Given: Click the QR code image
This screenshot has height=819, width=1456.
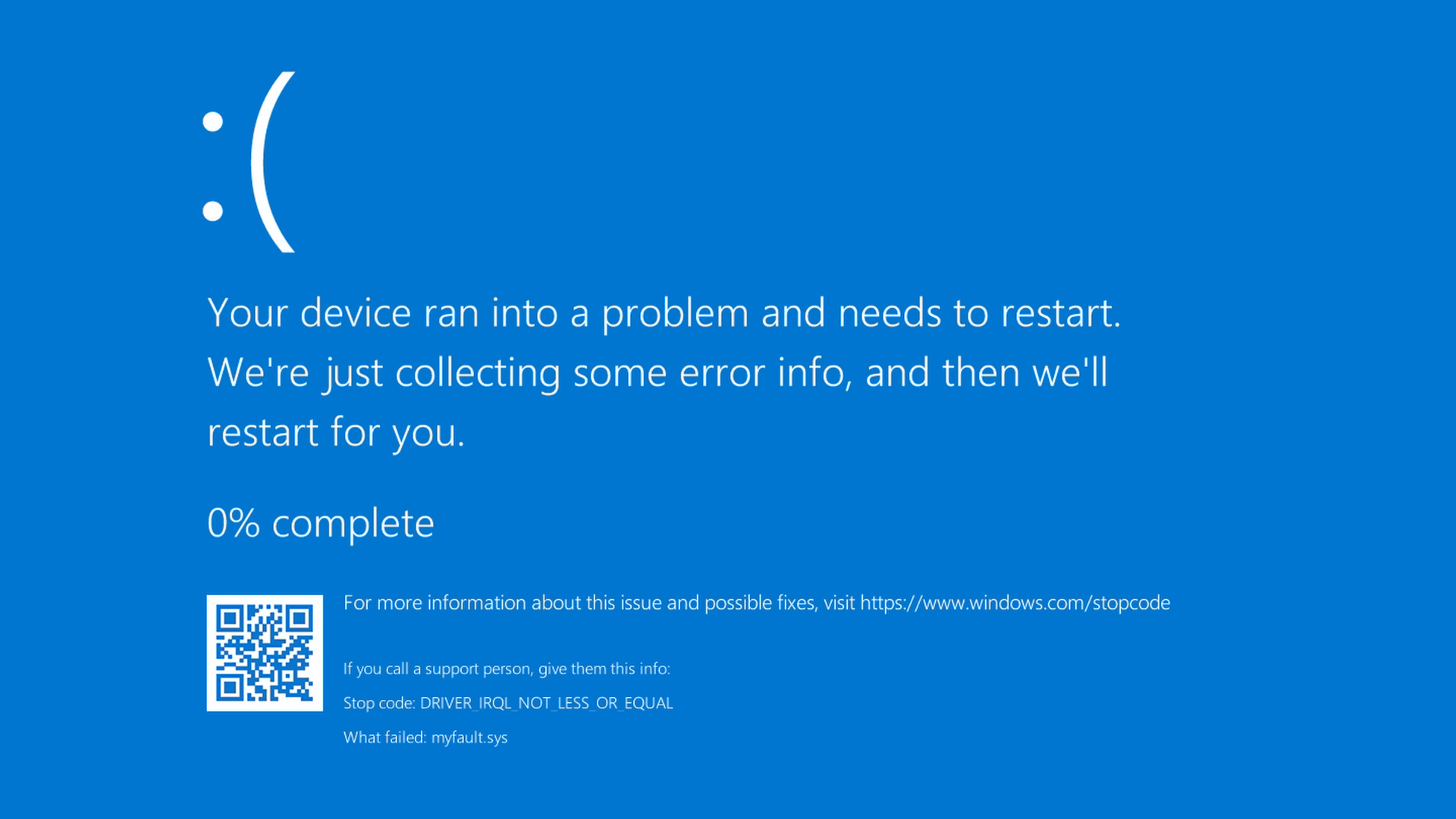Looking at the screenshot, I should click(x=265, y=653).
